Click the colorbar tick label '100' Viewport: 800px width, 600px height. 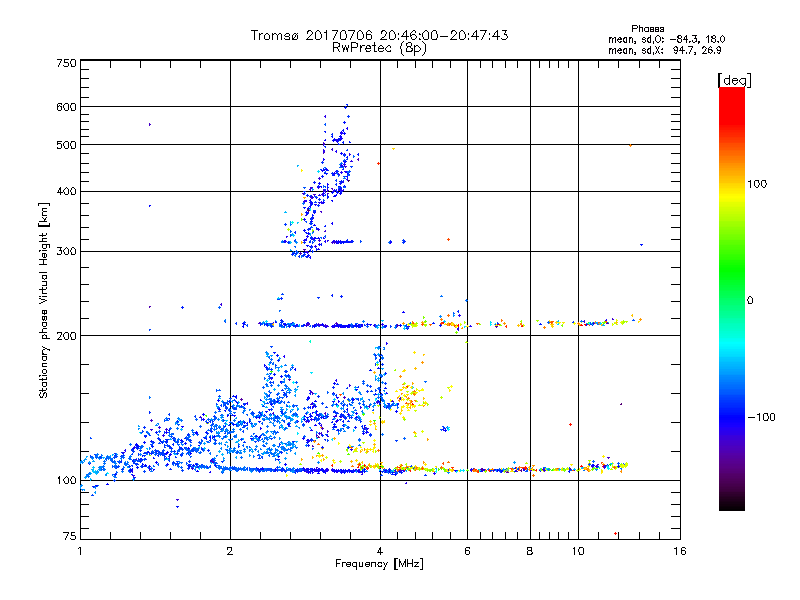pos(757,184)
